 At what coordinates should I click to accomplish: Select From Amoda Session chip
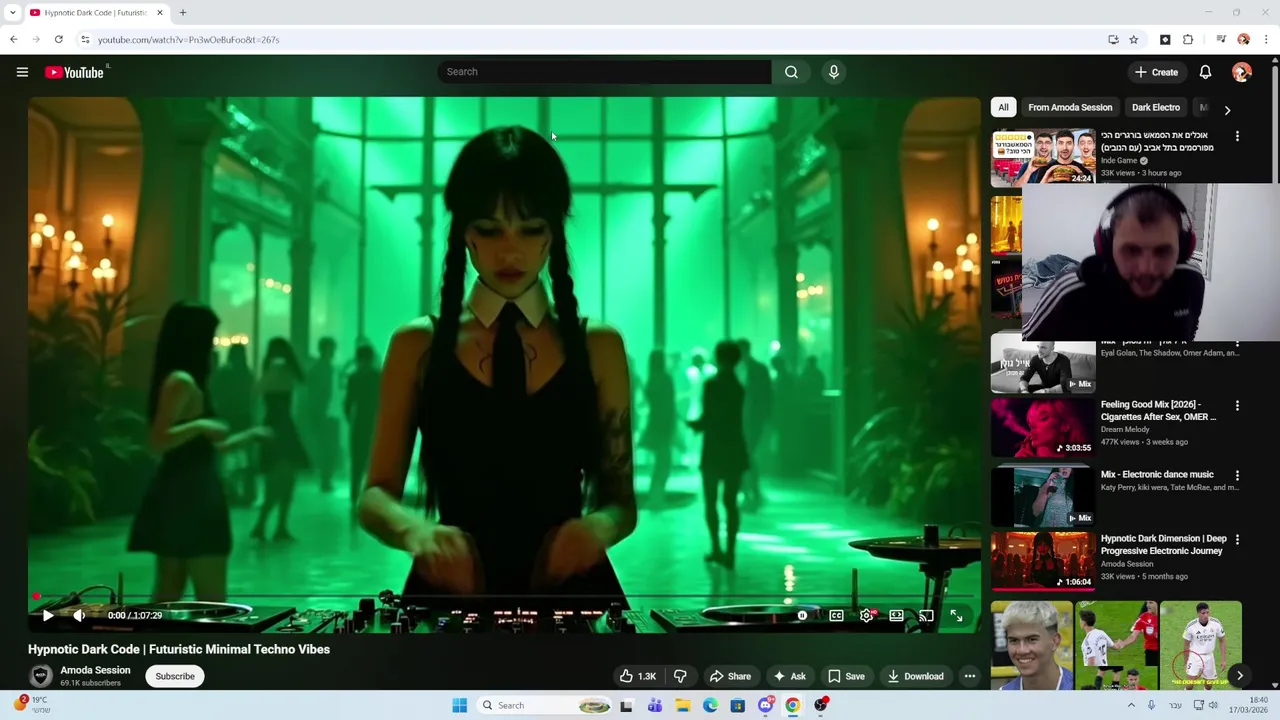pyautogui.click(x=1070, y=107)
